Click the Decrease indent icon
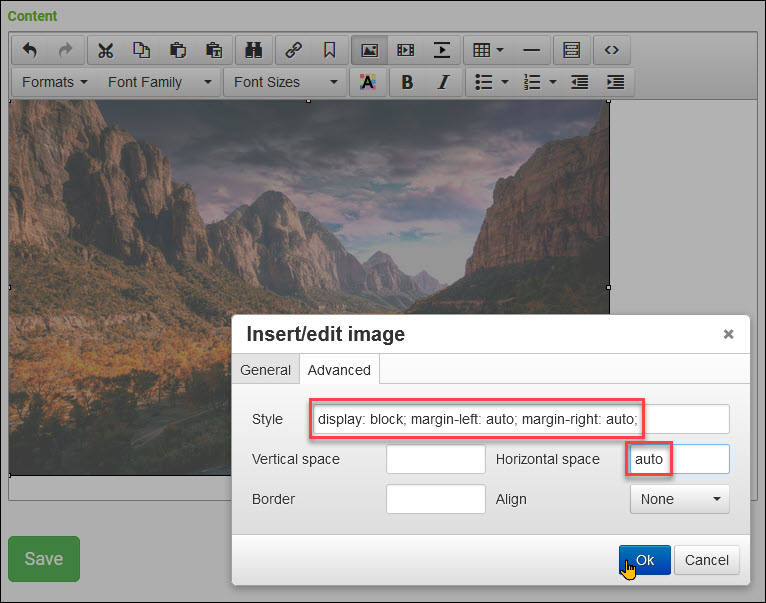Viewport: 766px width, 603px height. click(580, 82)
